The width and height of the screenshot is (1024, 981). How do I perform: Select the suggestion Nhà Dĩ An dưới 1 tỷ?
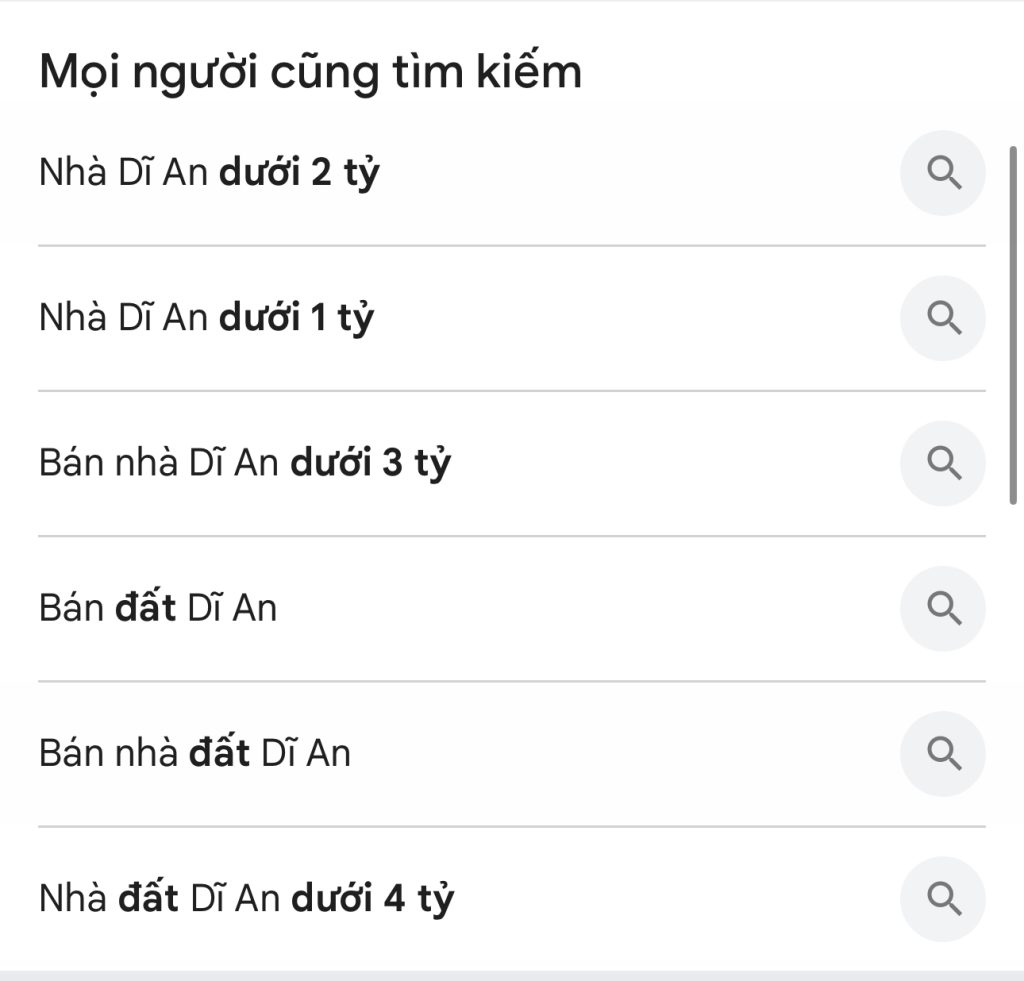click(206, 318)
